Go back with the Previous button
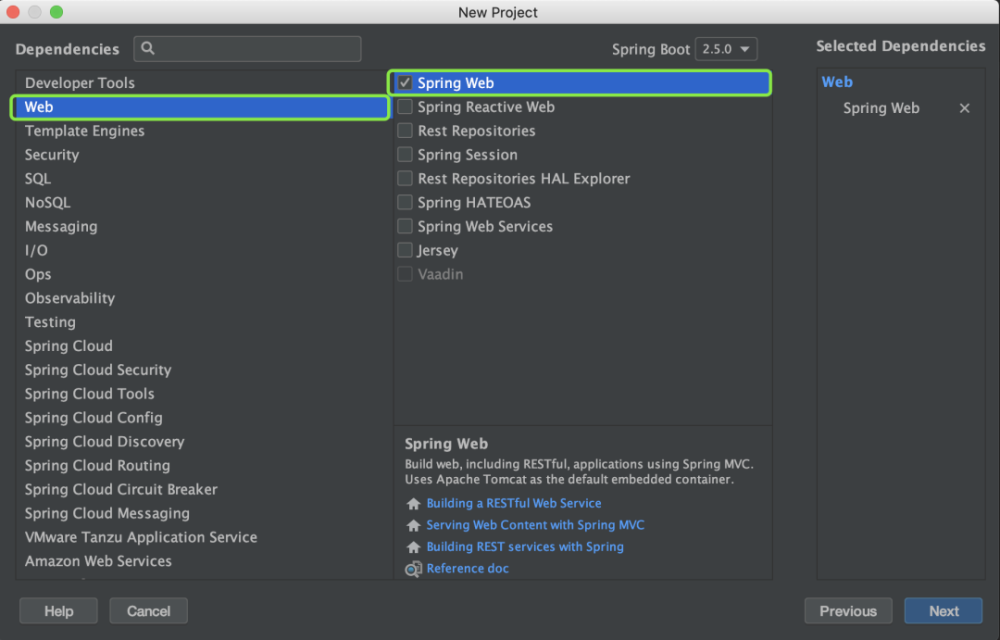The width and height of the screenshot is (1000, 640). (848, 611)
